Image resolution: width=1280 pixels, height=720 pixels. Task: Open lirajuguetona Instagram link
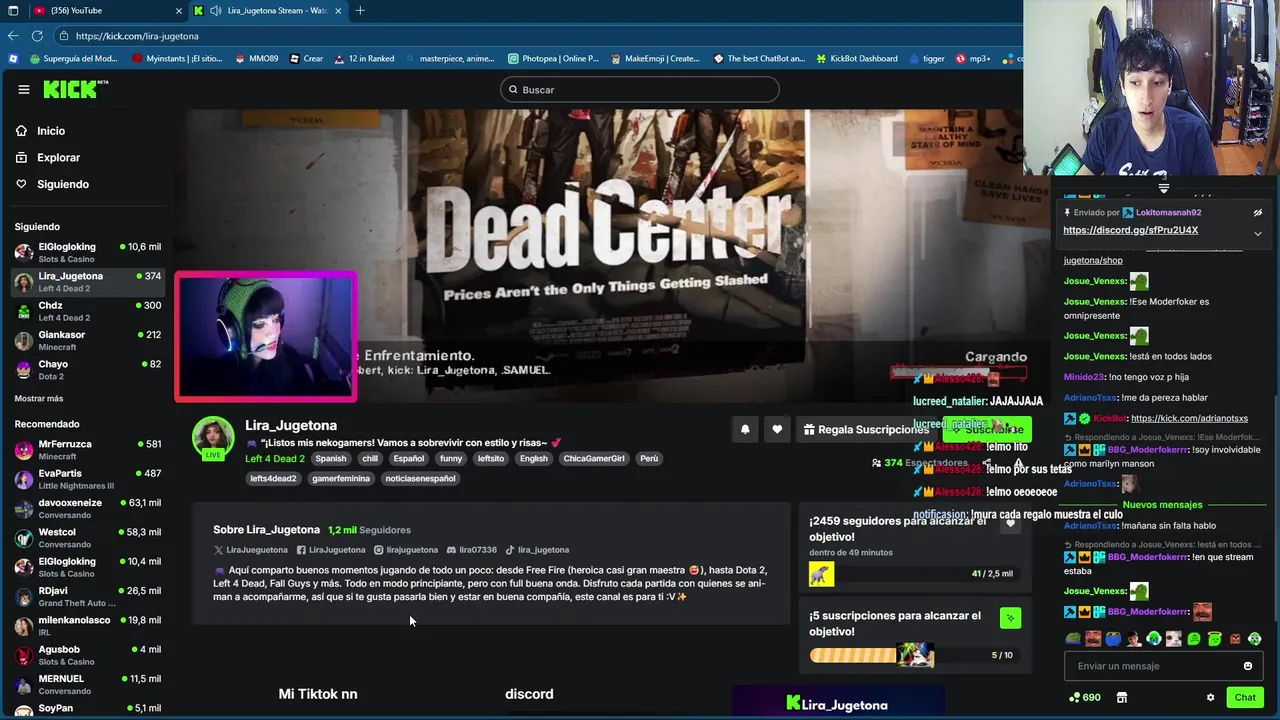[406, 550]
